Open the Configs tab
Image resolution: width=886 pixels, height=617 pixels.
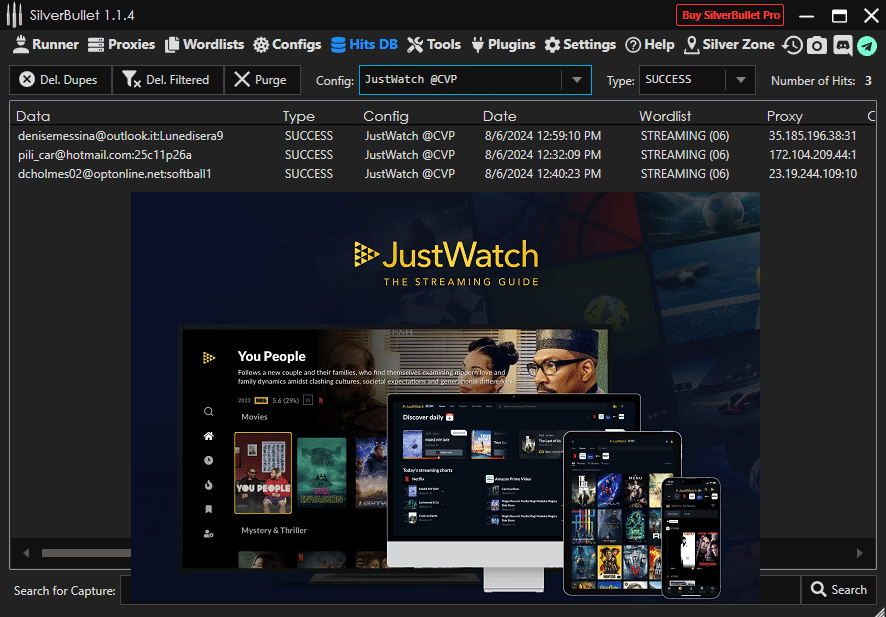point(287,45)
